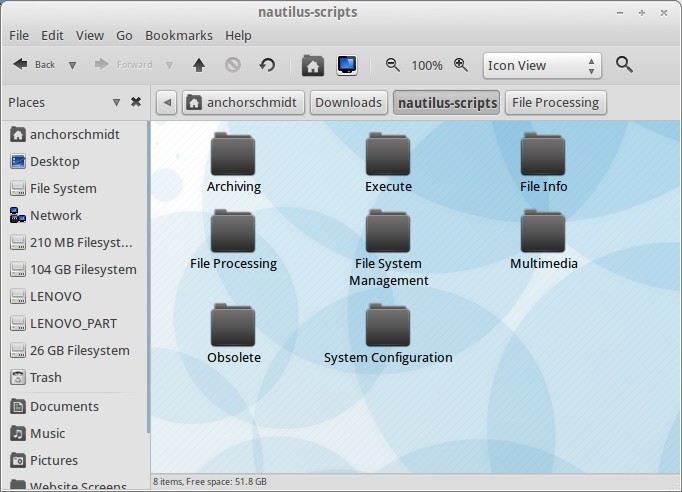Image resolution: width=682 pixels, height=492 pixels.
Task: Reload the current folder
Action: pyautogui.click(x=267, y=65)
